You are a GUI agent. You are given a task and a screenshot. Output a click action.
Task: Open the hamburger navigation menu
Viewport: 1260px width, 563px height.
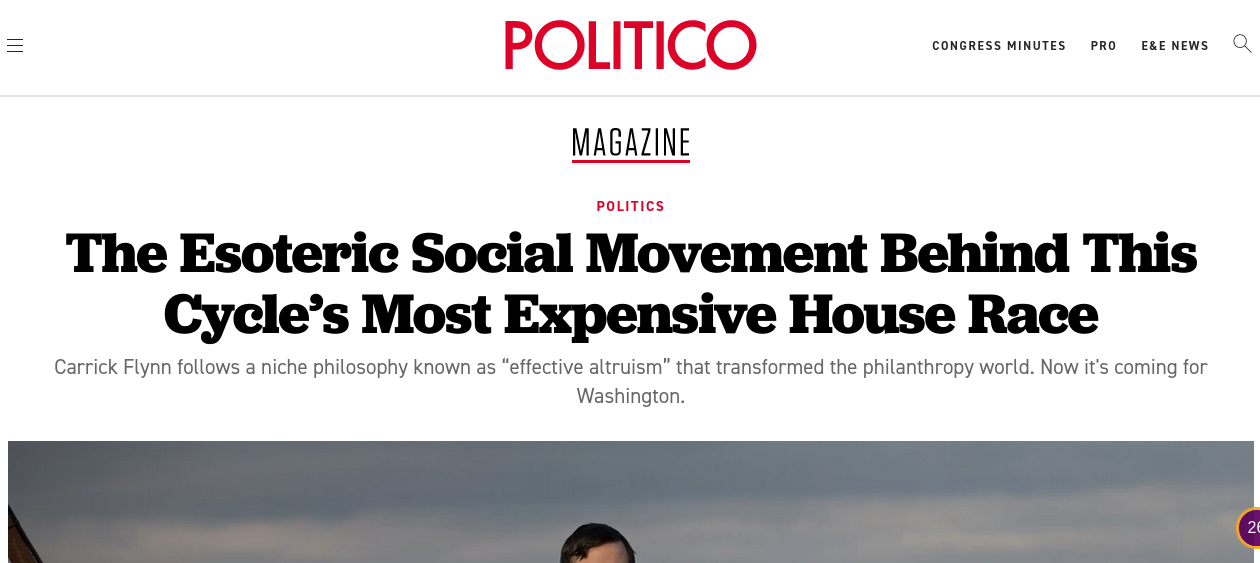coord(15,45)
